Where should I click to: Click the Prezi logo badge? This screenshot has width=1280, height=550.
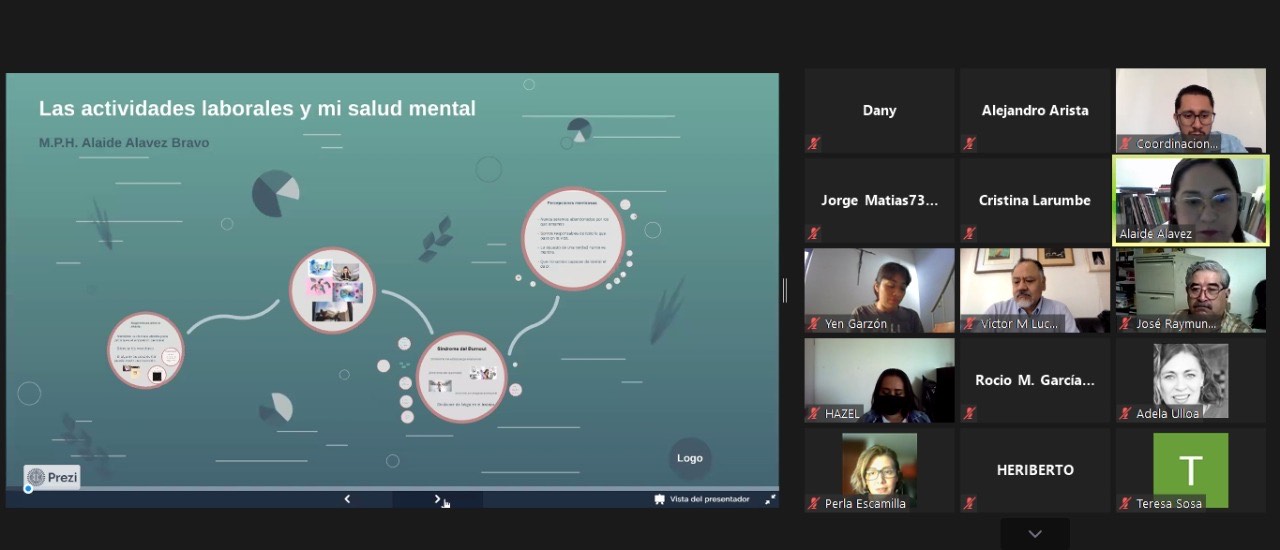53,477
